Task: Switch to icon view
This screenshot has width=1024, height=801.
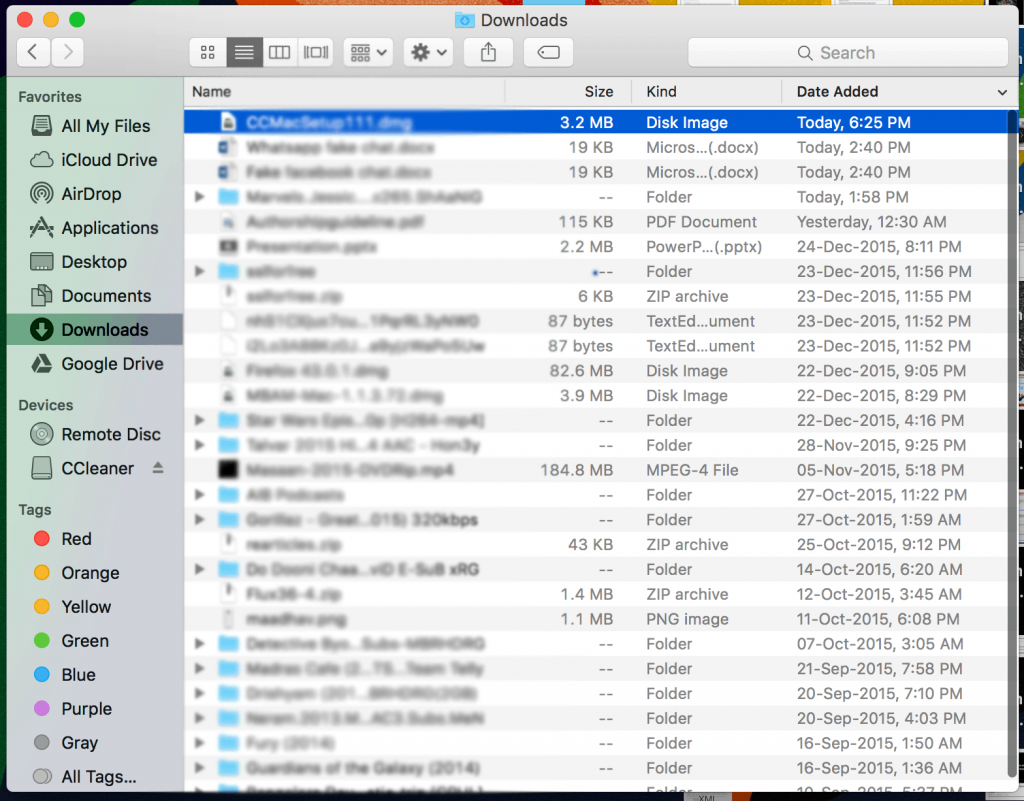Action: pos(208,52)
